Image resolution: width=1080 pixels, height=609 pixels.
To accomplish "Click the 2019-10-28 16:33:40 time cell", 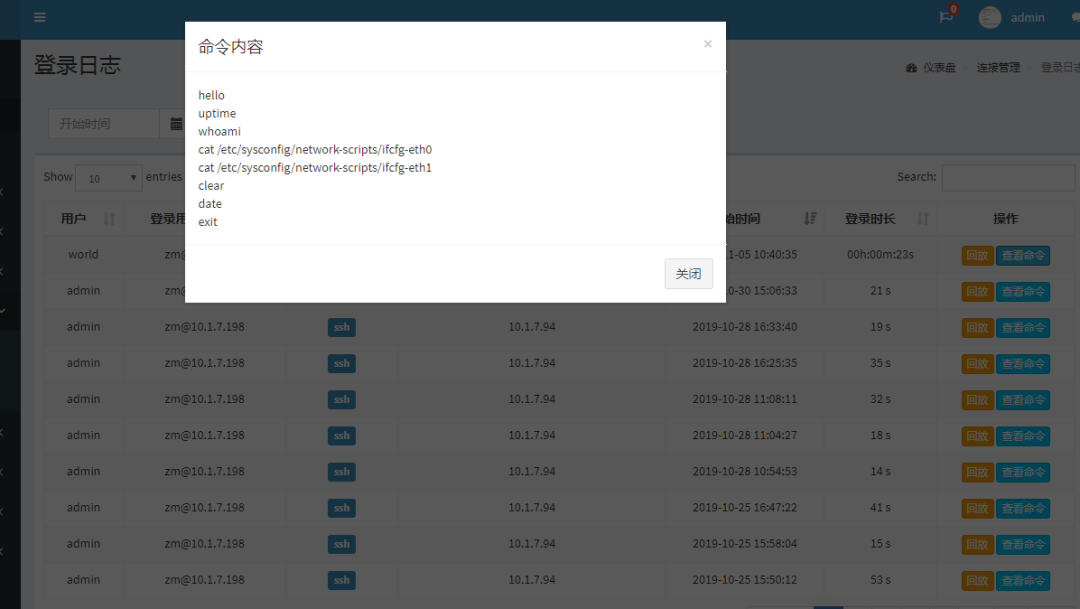I will tap(745, 327).
